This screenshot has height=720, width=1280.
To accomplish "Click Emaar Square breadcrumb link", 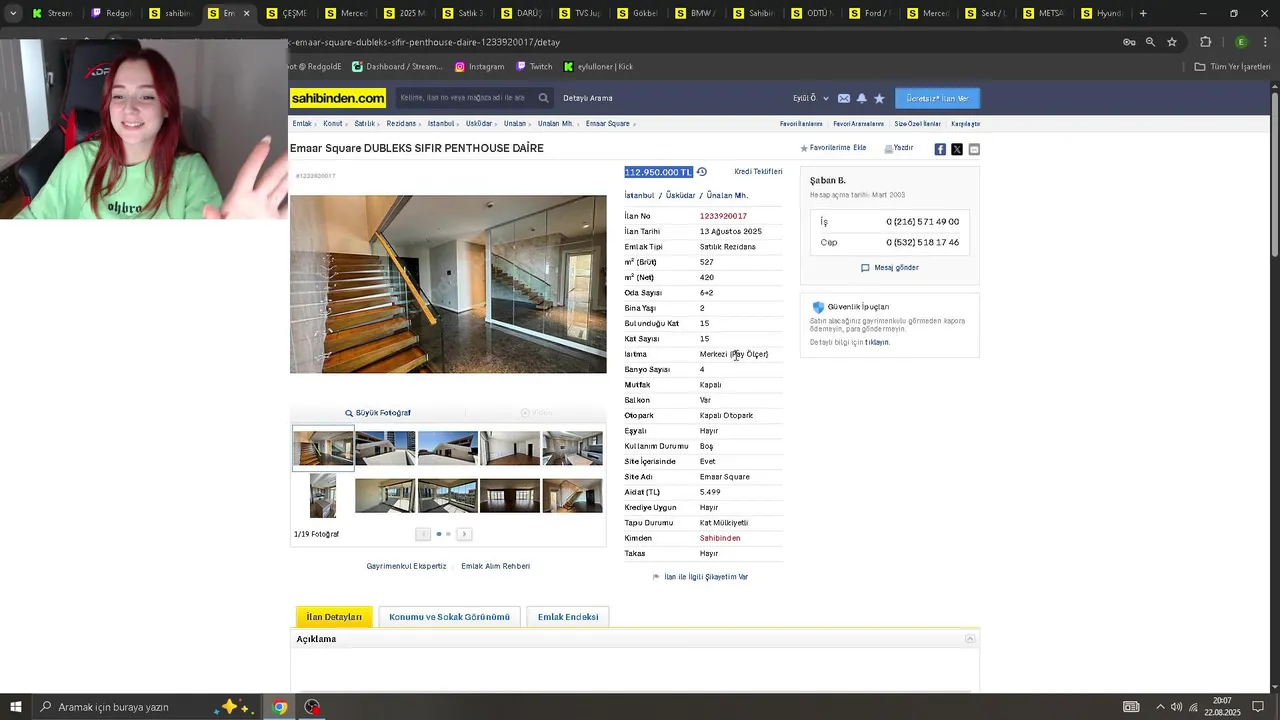I will tap(608, 124).
